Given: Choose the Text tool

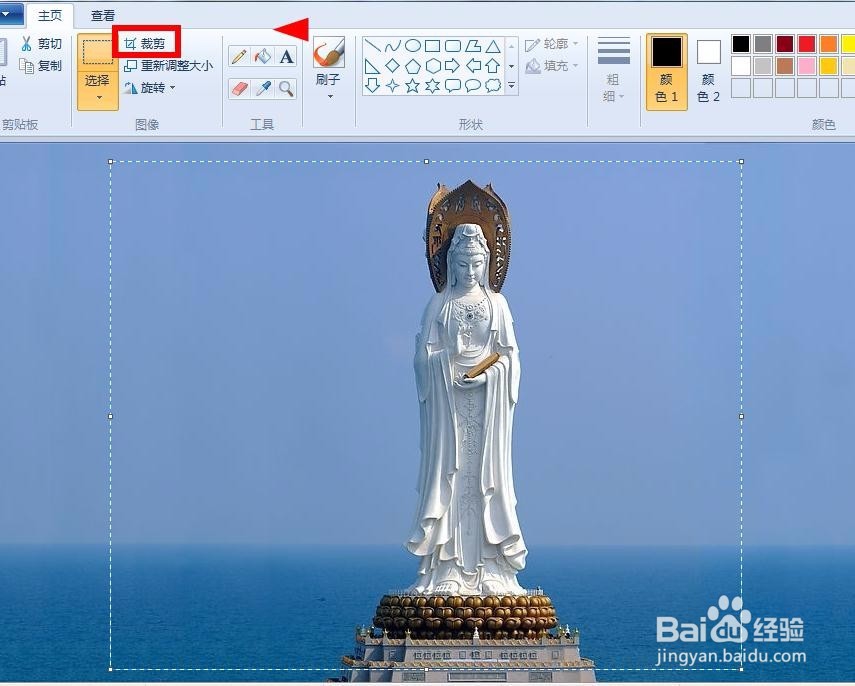Looking at the screenshot, I should click(x=284, y=56).
